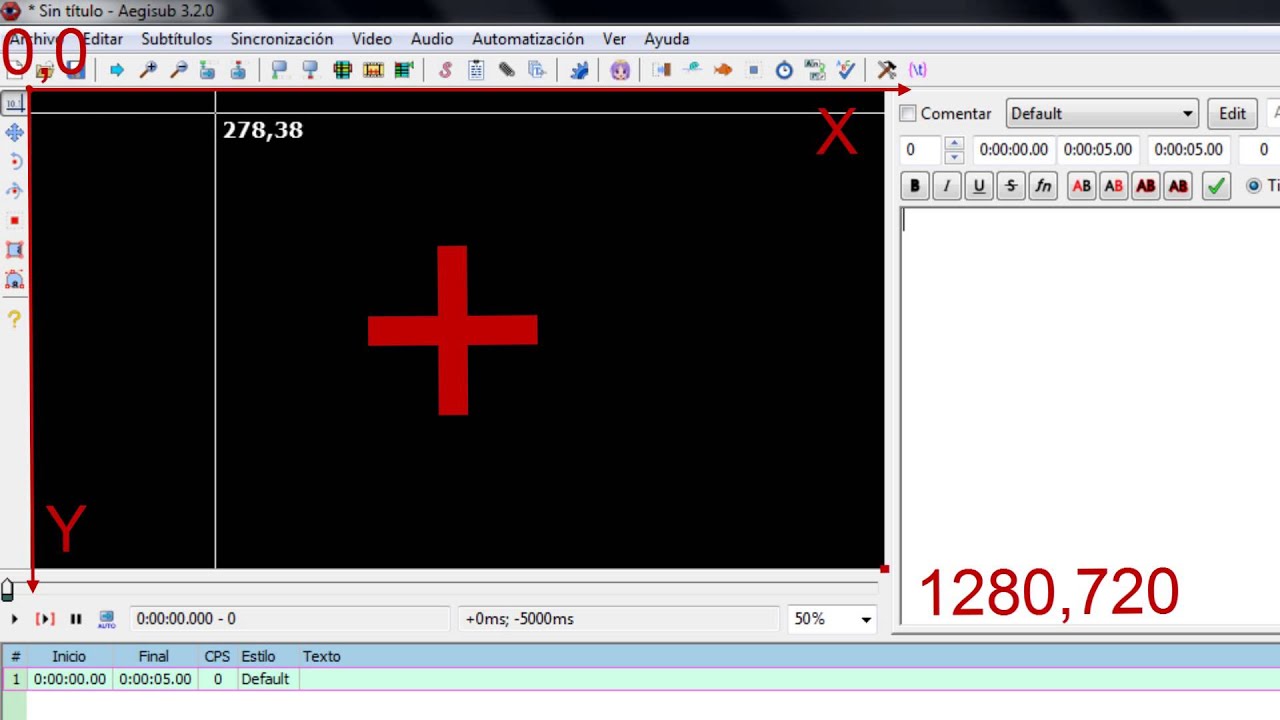Screen dimensions: 1280x720
Task: Select the rectangle clip tool
Action: [x=15, y=250]
